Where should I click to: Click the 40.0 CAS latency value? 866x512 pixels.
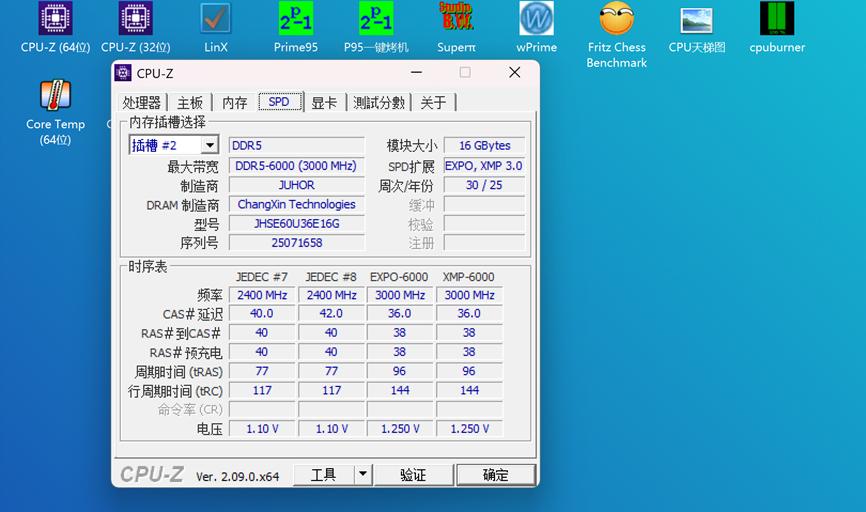(262, 314)
